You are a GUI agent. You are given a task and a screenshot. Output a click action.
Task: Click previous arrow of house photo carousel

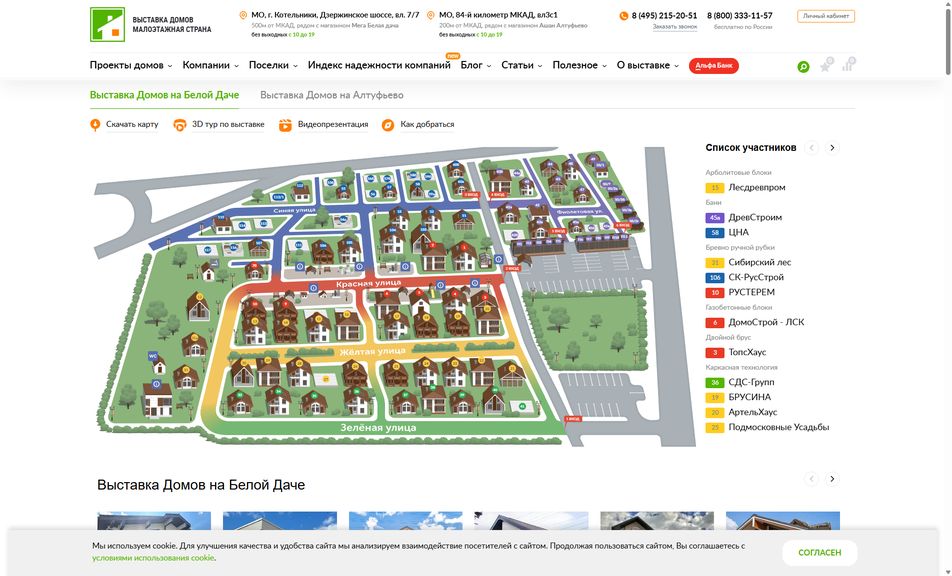(811, 479)
